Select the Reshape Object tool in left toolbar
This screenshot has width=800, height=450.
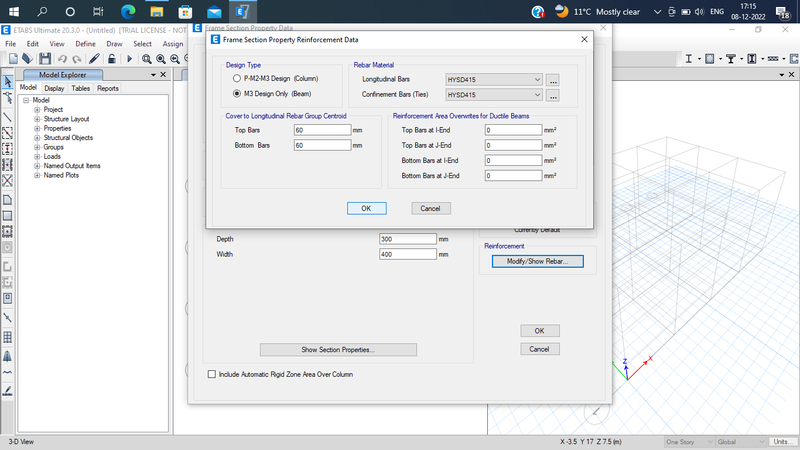point(8,98)
